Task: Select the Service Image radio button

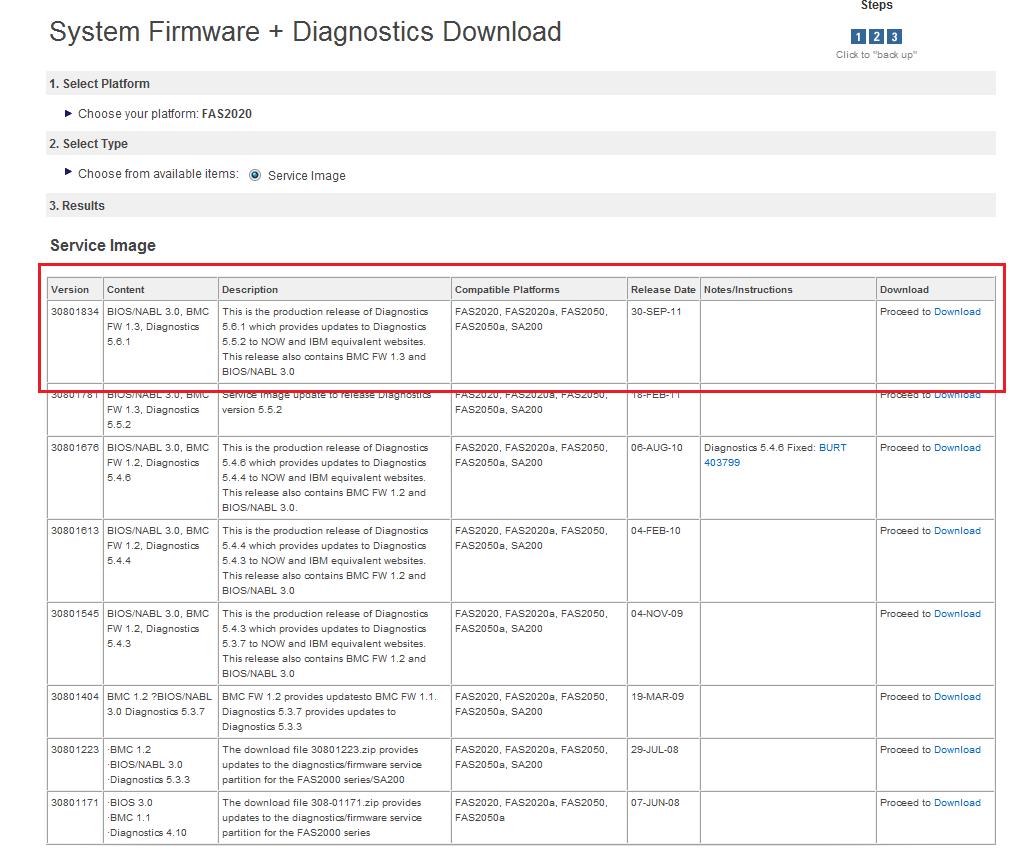Action: click(255, 175)
